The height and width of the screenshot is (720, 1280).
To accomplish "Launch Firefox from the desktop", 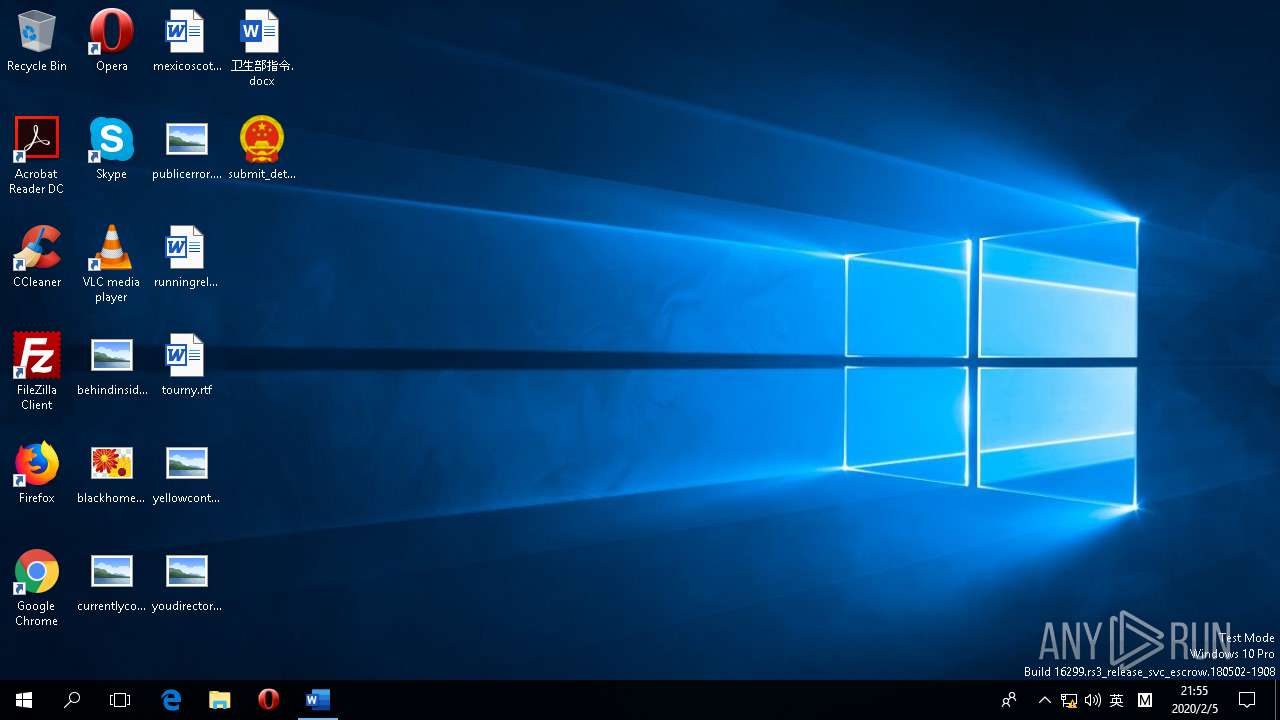I will [37, 473].
